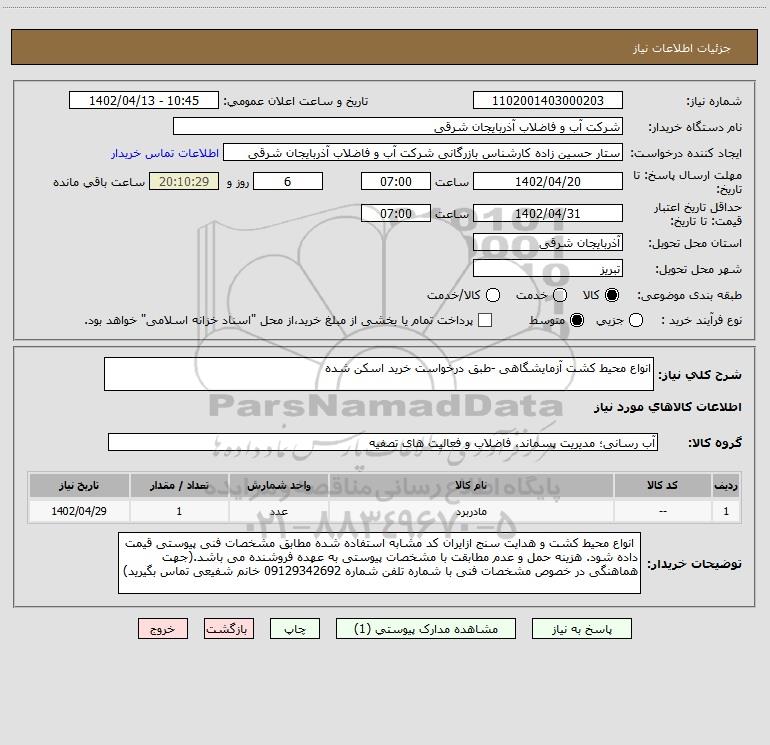This screenshot has height=745, width=770.
Task: Click the مادربرد item name cell
Action: click(470, 511)
